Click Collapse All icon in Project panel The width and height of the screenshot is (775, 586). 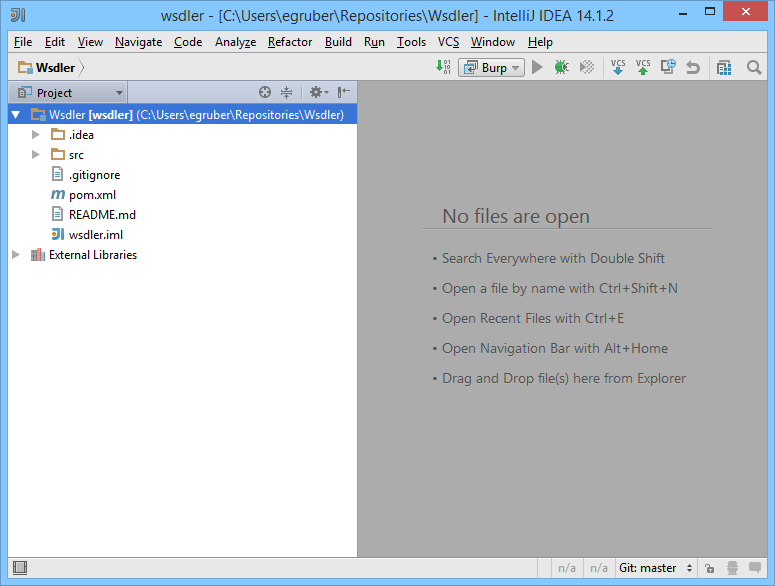tap(286, 92)
